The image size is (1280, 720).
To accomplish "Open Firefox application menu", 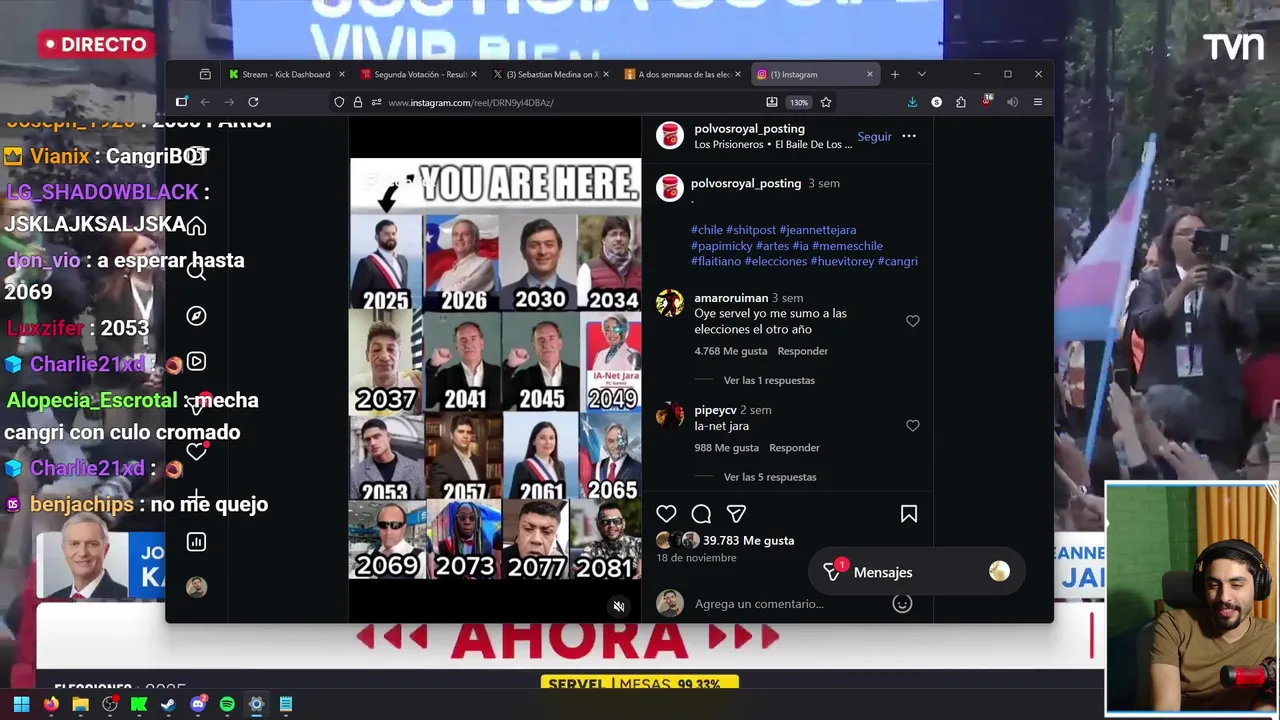I will (x=1038, y=102).
